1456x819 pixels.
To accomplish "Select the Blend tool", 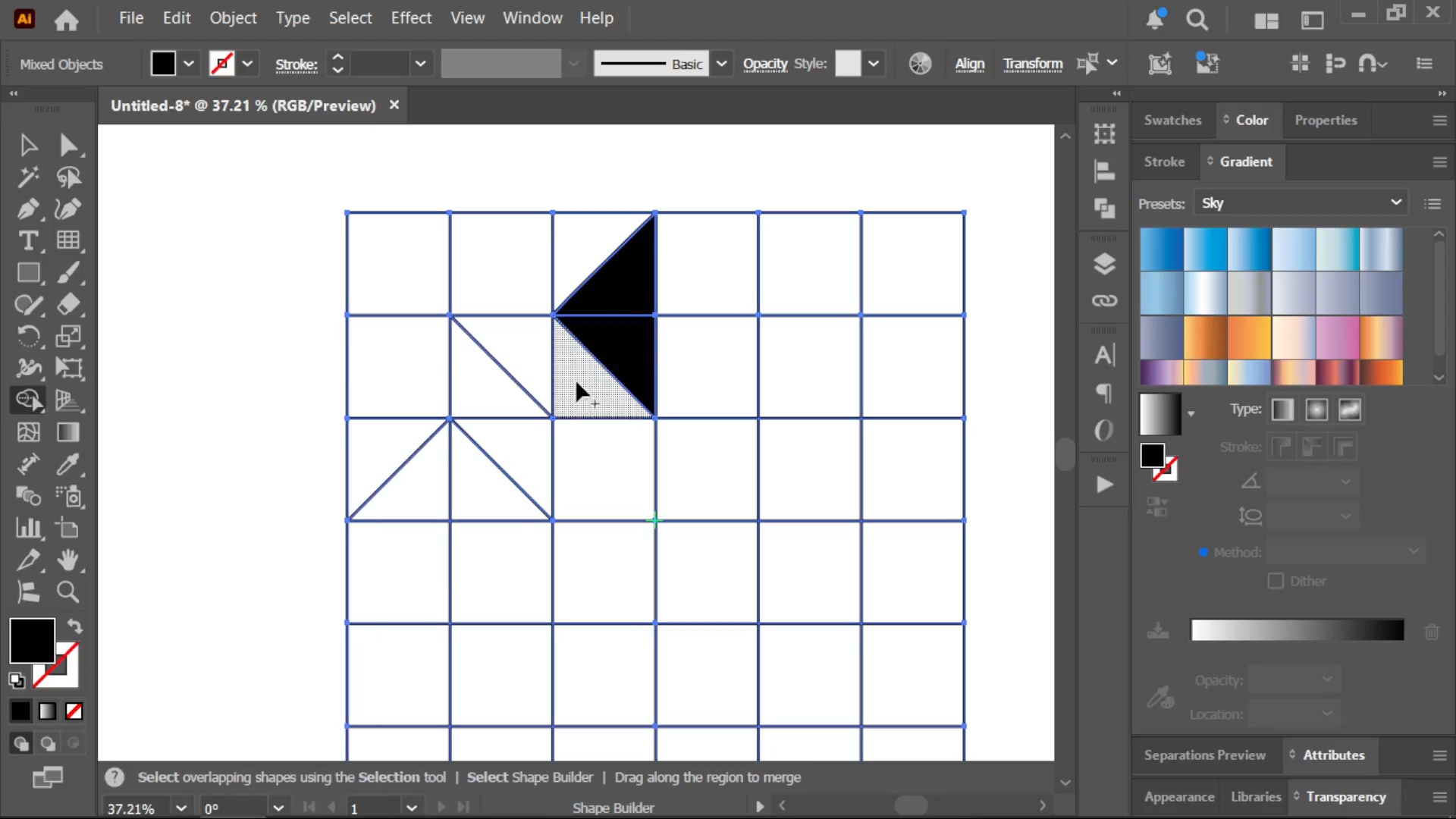I will [28, 496].
